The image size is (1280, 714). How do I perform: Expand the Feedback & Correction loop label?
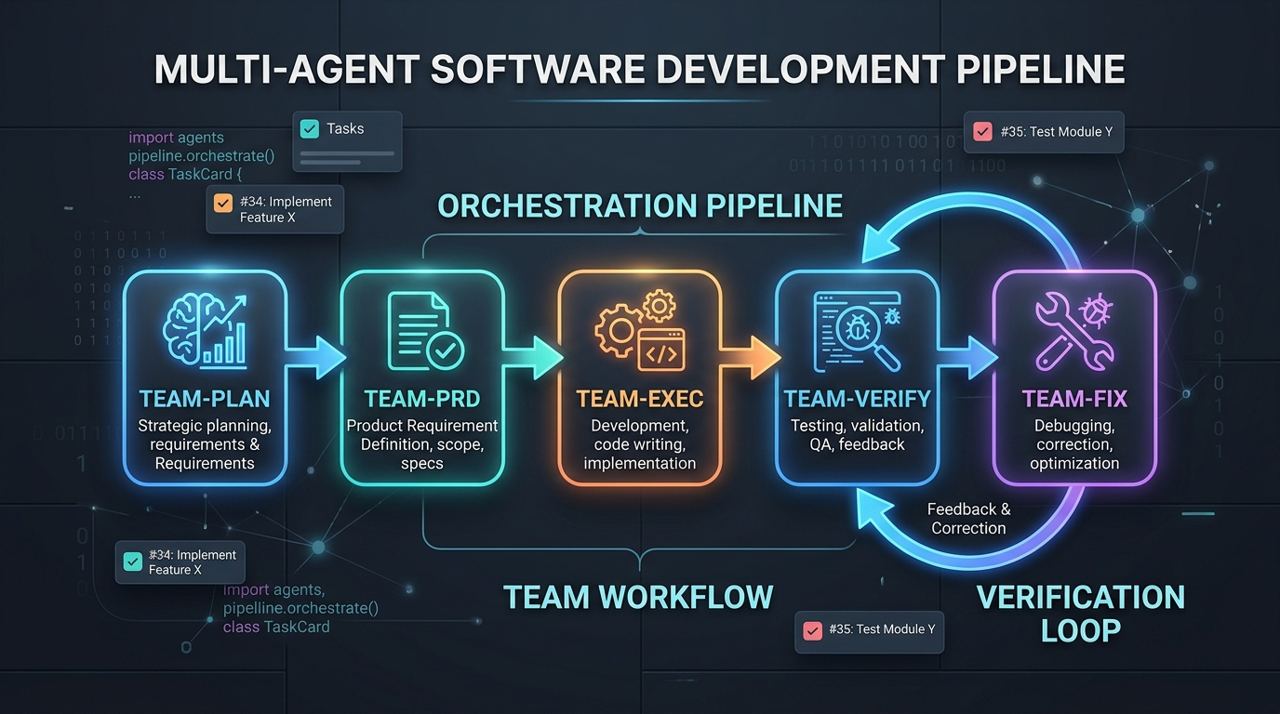[x=967, y=518]
